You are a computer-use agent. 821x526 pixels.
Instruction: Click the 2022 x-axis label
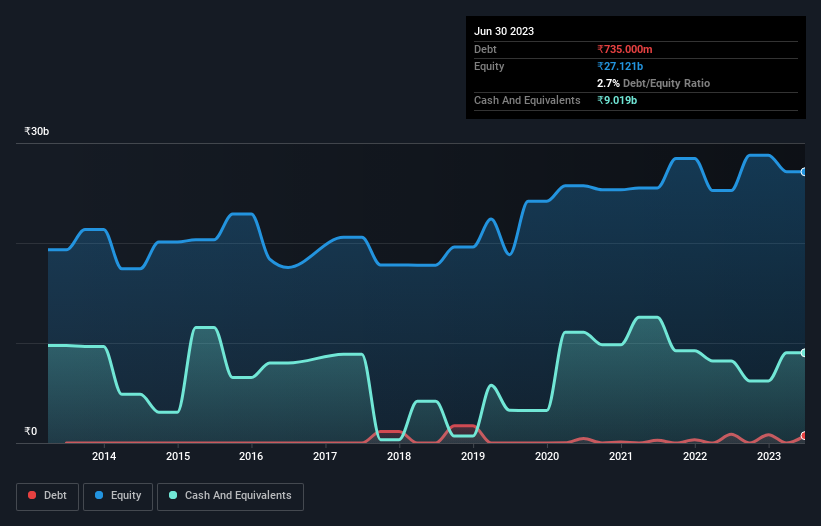click(x=695, y=456)
